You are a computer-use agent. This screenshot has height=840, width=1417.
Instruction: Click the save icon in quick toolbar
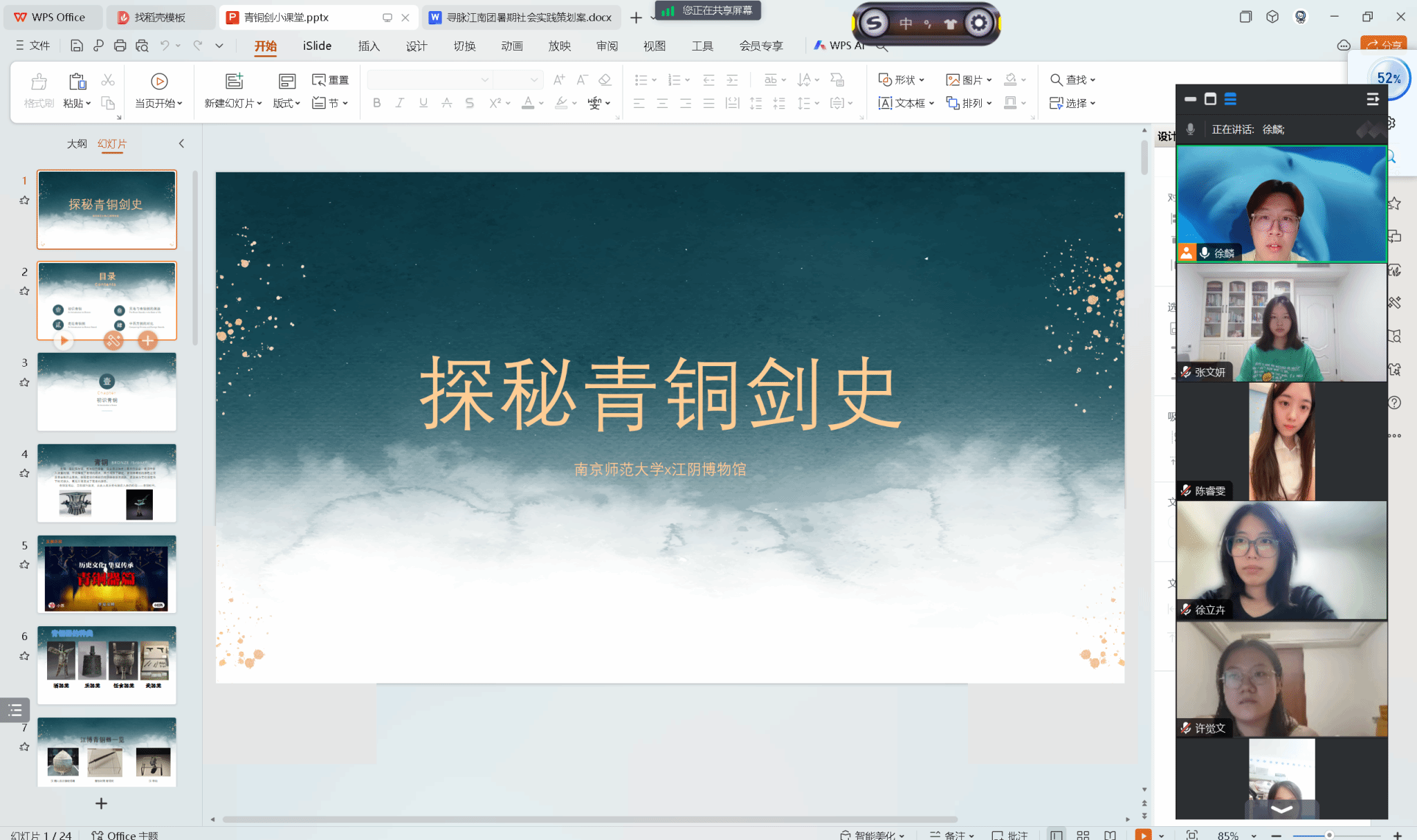click(76, 46)
